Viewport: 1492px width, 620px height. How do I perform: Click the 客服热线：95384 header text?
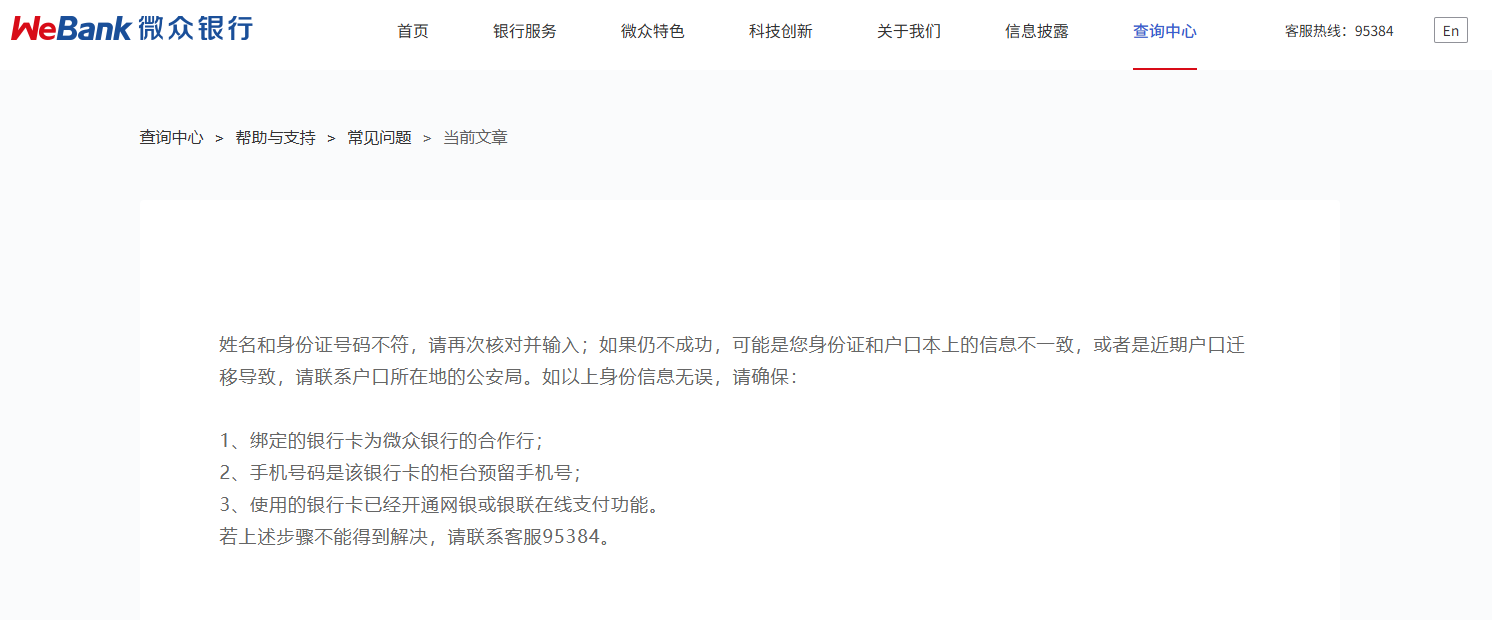click(1339, 31)
